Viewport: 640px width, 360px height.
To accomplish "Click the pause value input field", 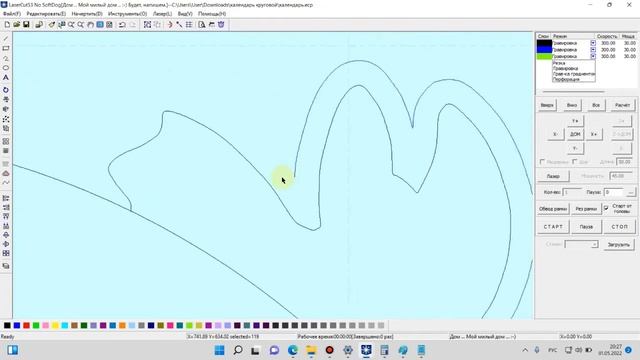I will pyautogui.click(x=614, y=192).
